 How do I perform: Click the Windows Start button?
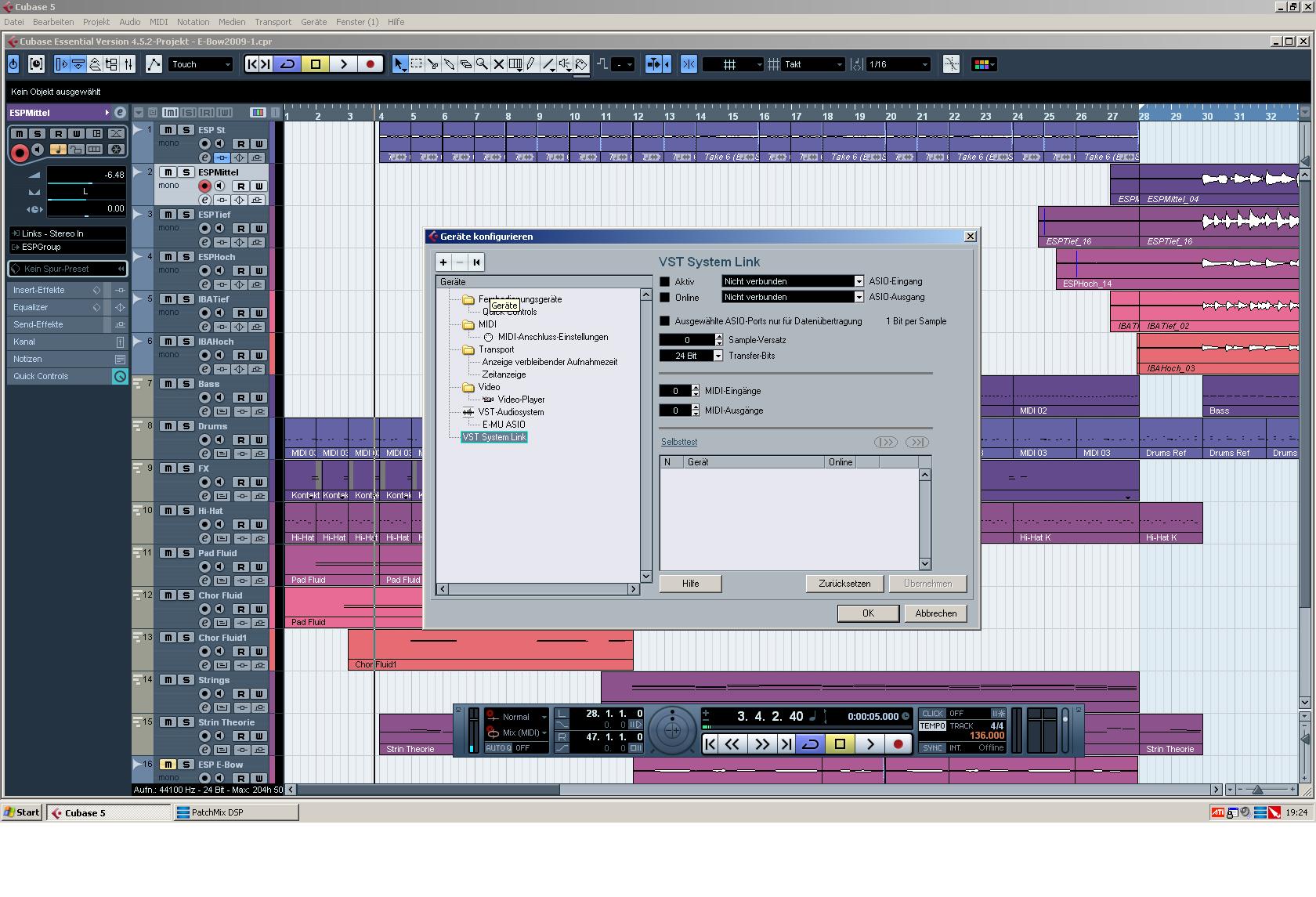click(22, 812)
